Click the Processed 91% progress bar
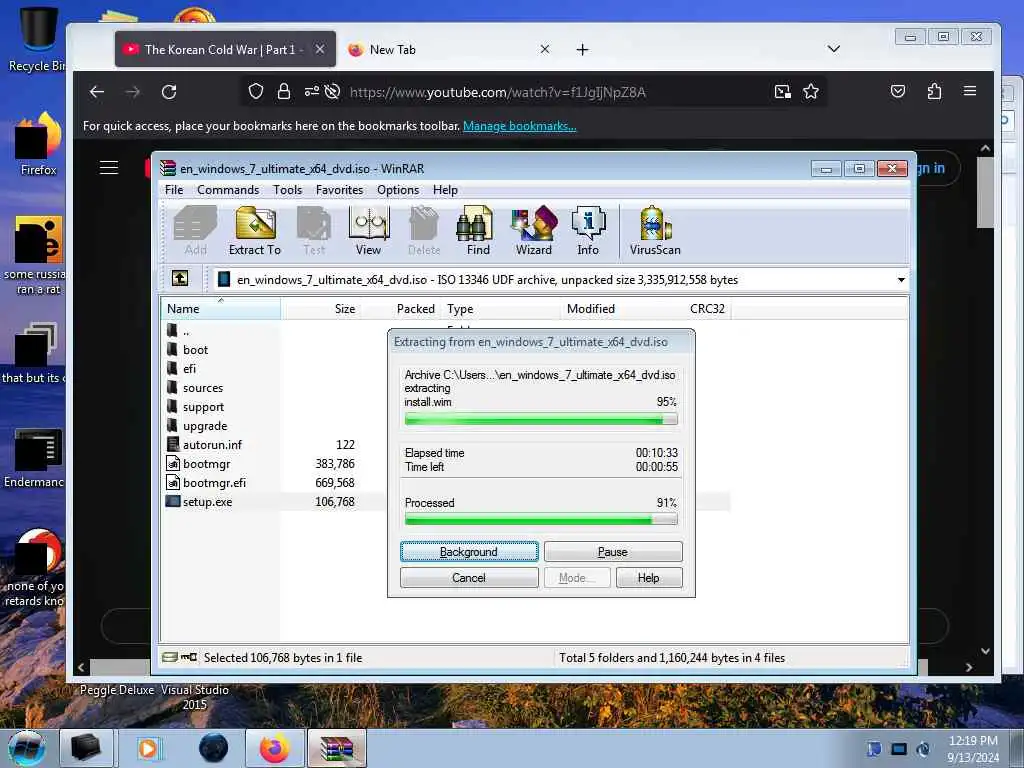This screenshot has height=768, width=1024. [x=541, y=520]
